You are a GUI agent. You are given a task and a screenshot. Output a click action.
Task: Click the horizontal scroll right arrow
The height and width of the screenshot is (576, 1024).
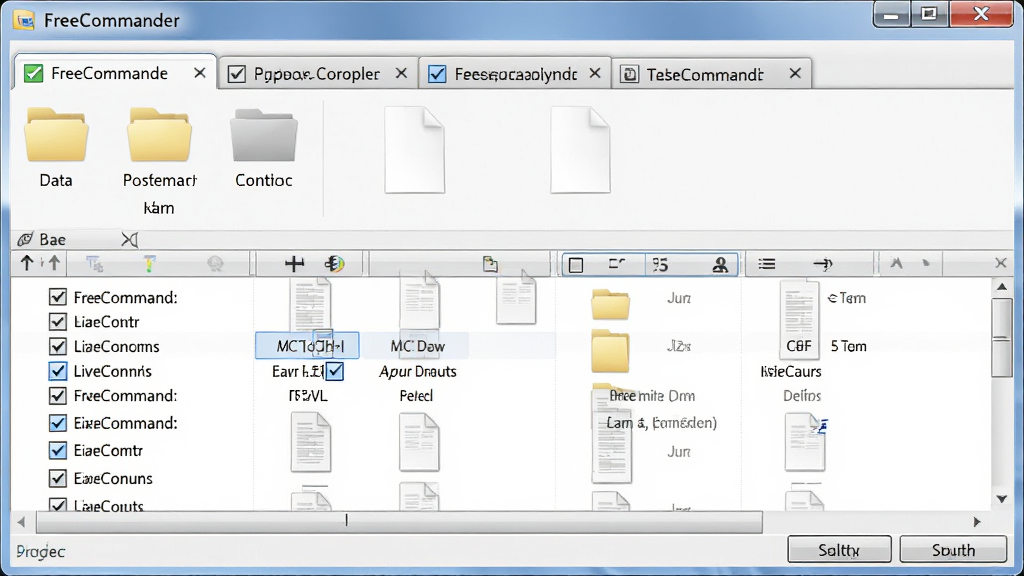pyautogui.click(x=977, y=522)
